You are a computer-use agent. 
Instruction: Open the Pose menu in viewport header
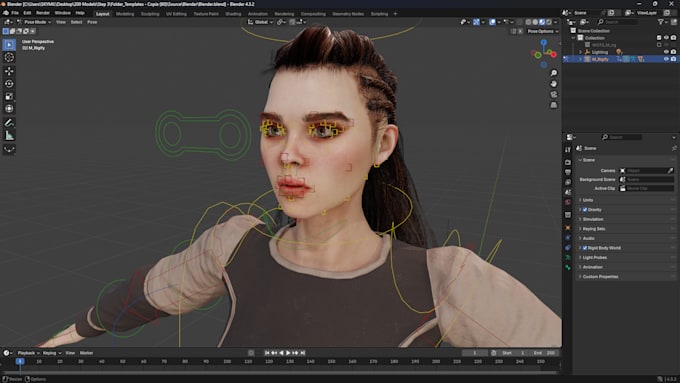[92, 22]
